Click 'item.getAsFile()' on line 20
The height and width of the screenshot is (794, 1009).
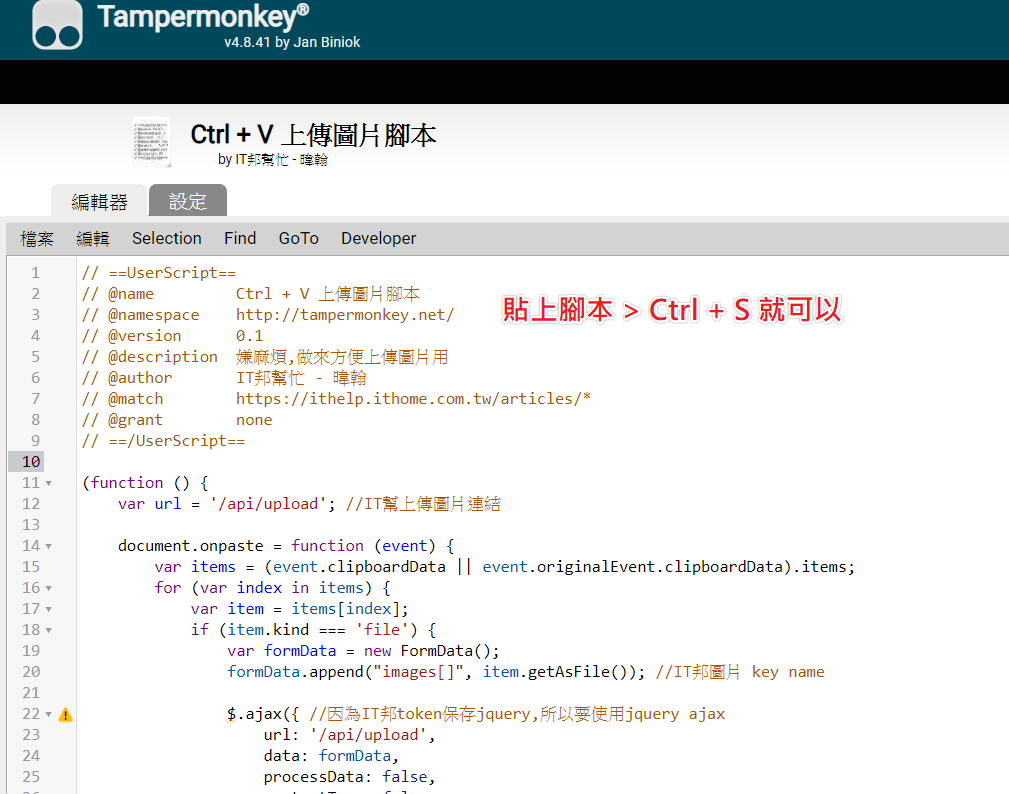(x=555, y=672)
